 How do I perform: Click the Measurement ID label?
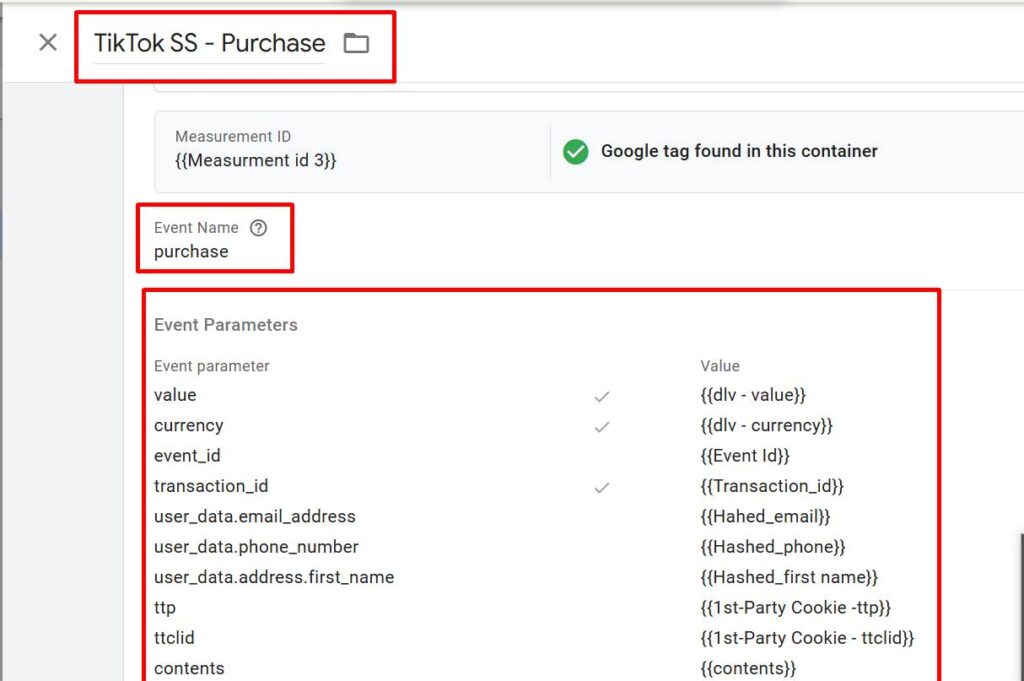click(x=233, y=136)
